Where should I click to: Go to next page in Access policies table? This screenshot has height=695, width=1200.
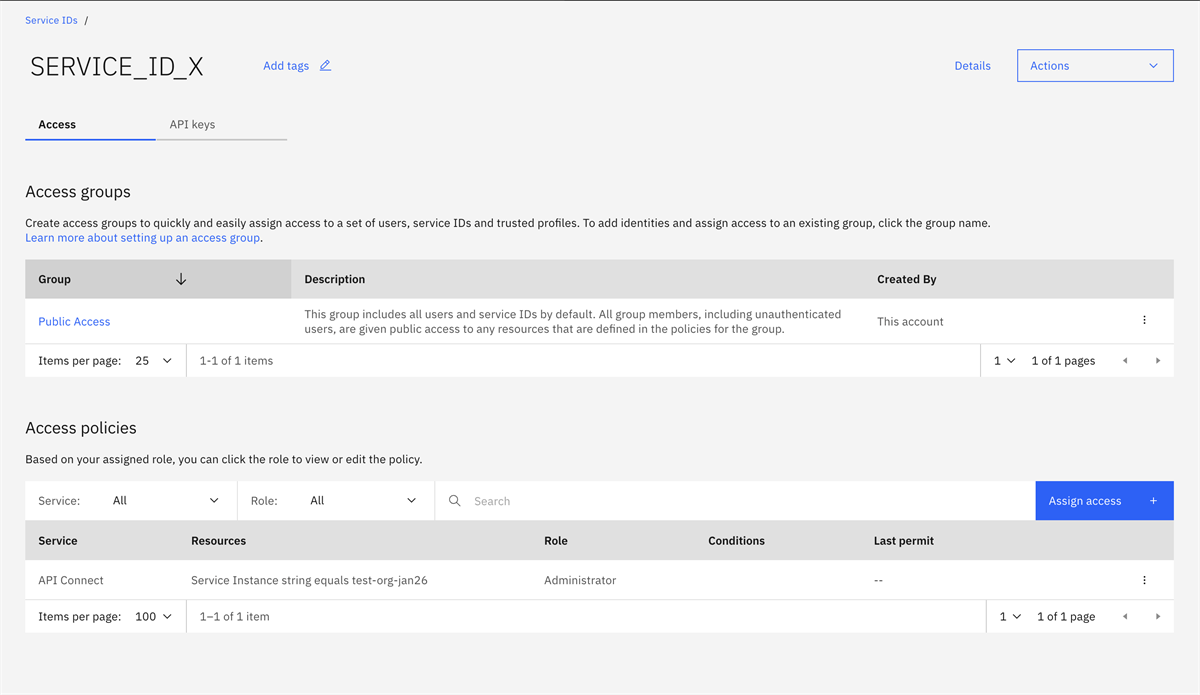click(1158, 617)
